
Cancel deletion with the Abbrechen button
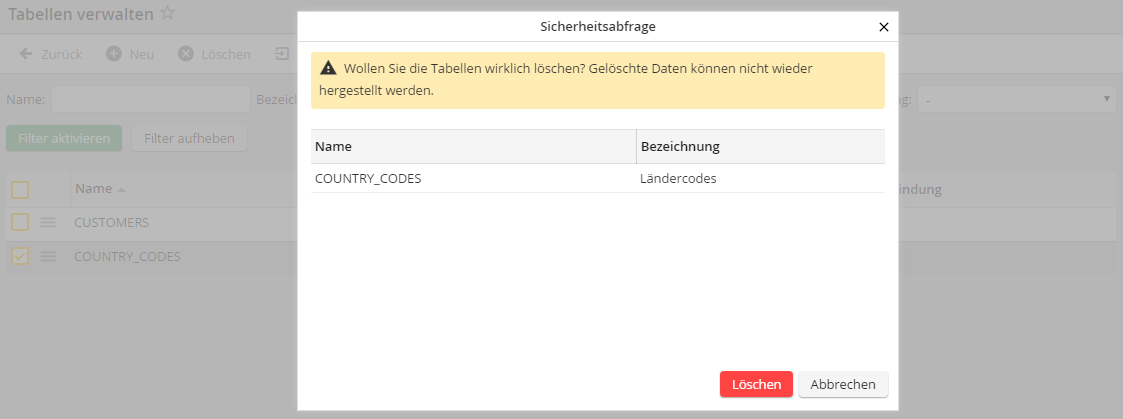pos(843,384)
